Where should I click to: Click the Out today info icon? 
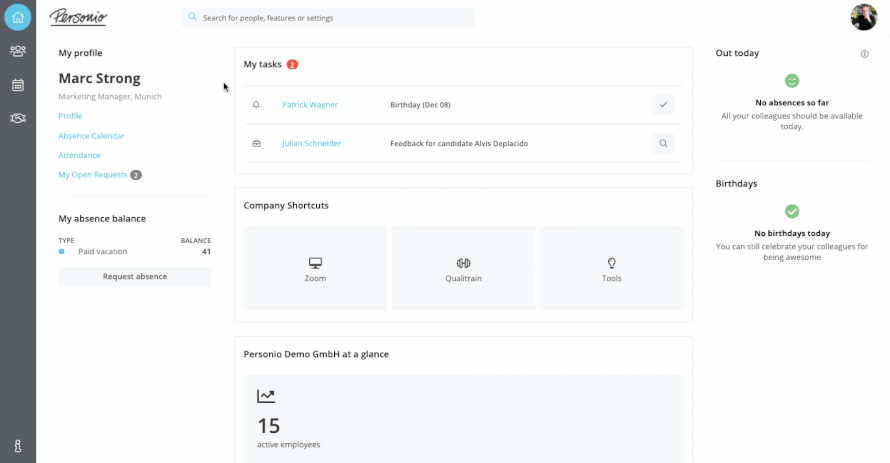[x=864, y=54]
